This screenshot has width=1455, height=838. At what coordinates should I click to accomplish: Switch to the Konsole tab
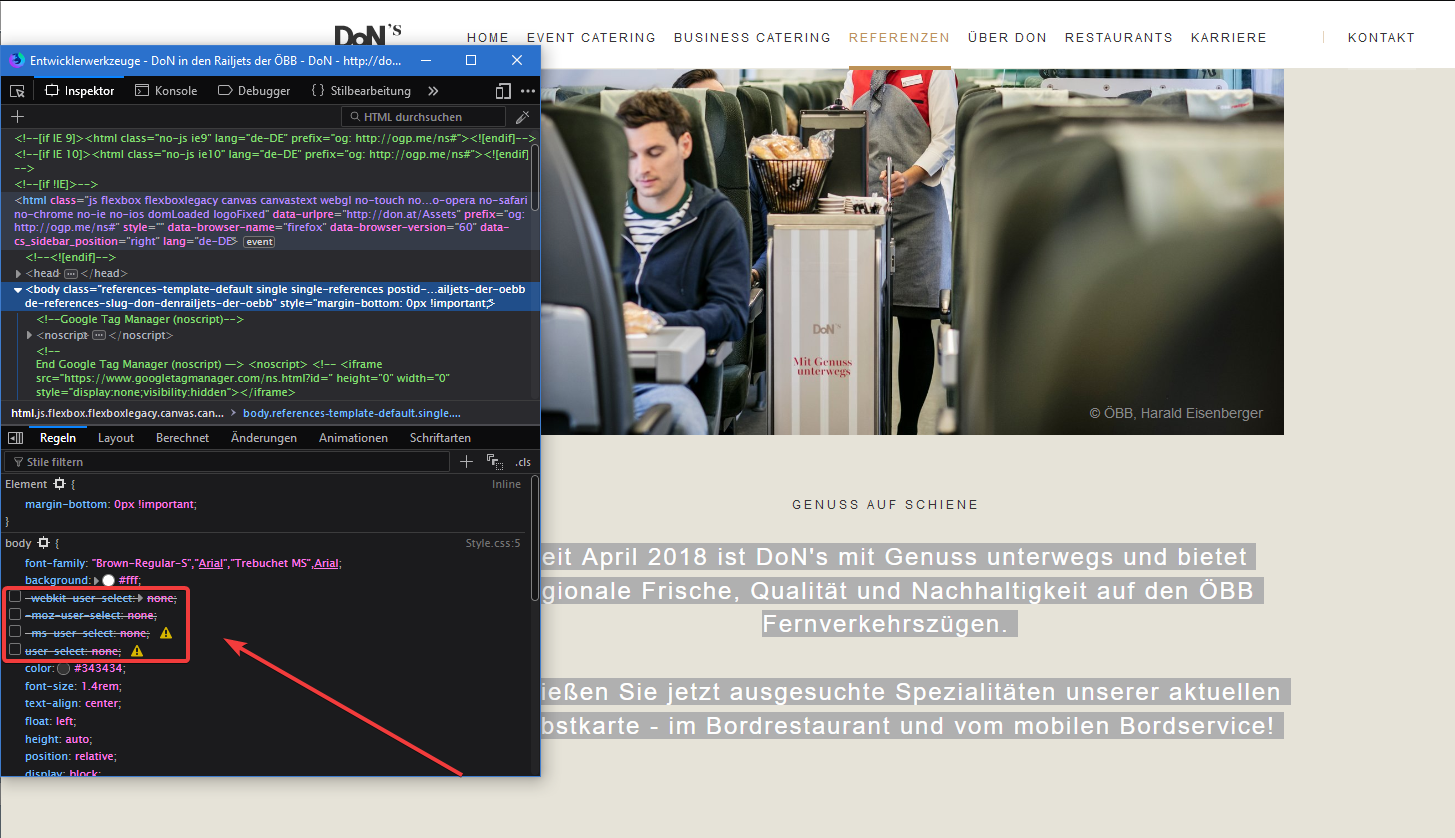click(165, 91)
